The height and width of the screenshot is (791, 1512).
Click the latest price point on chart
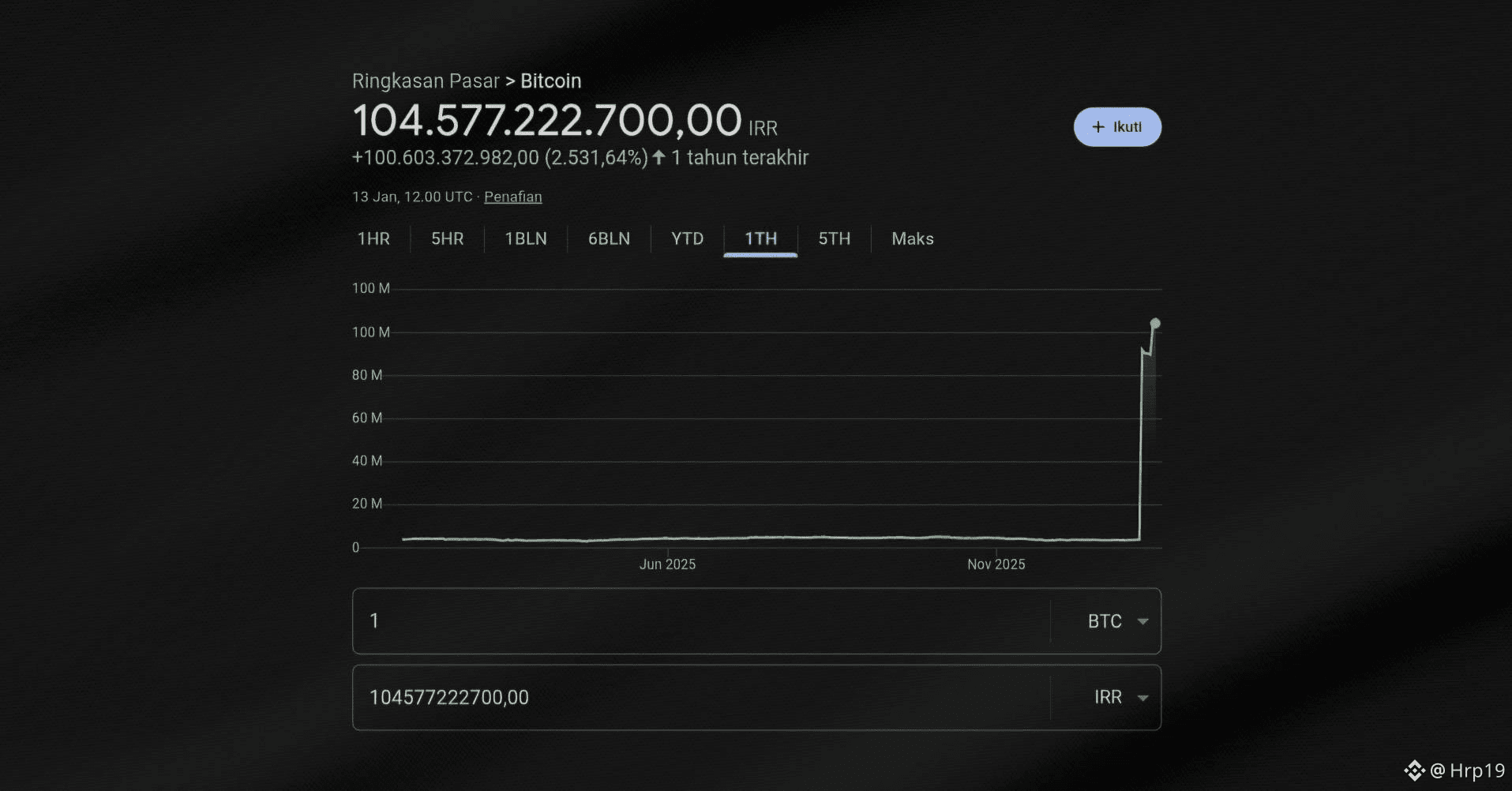click(1155, 324)
